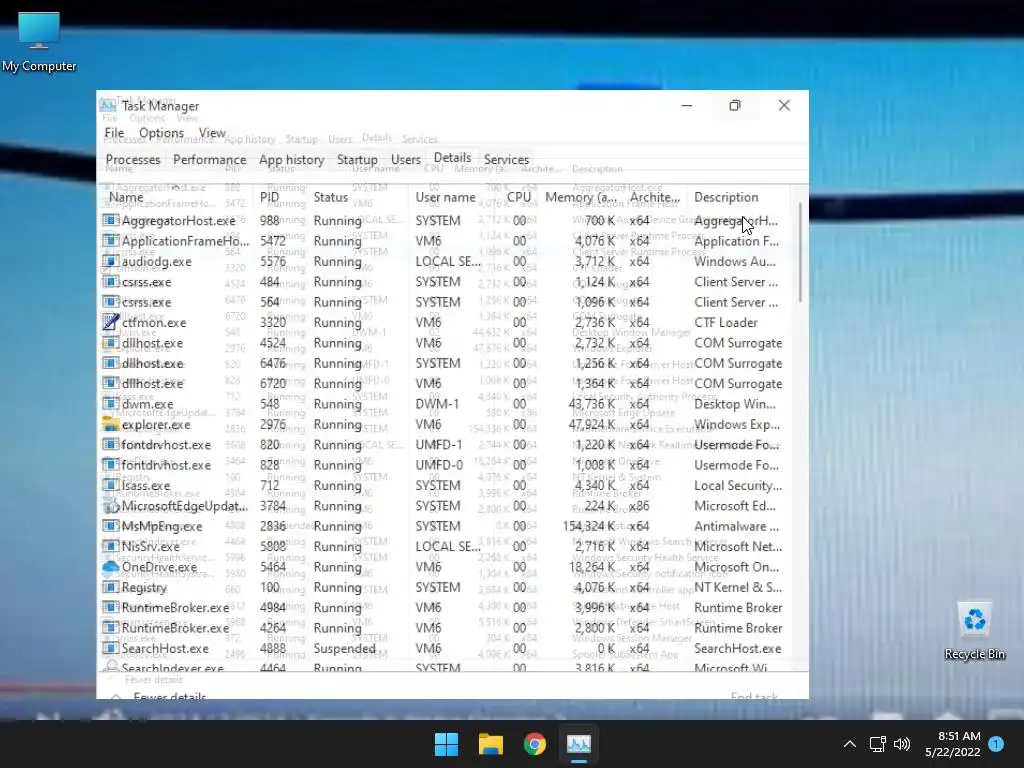1024x768 pixels.
Task: Click the ctfmon.exe pen icon
Action: click(110, 322)
